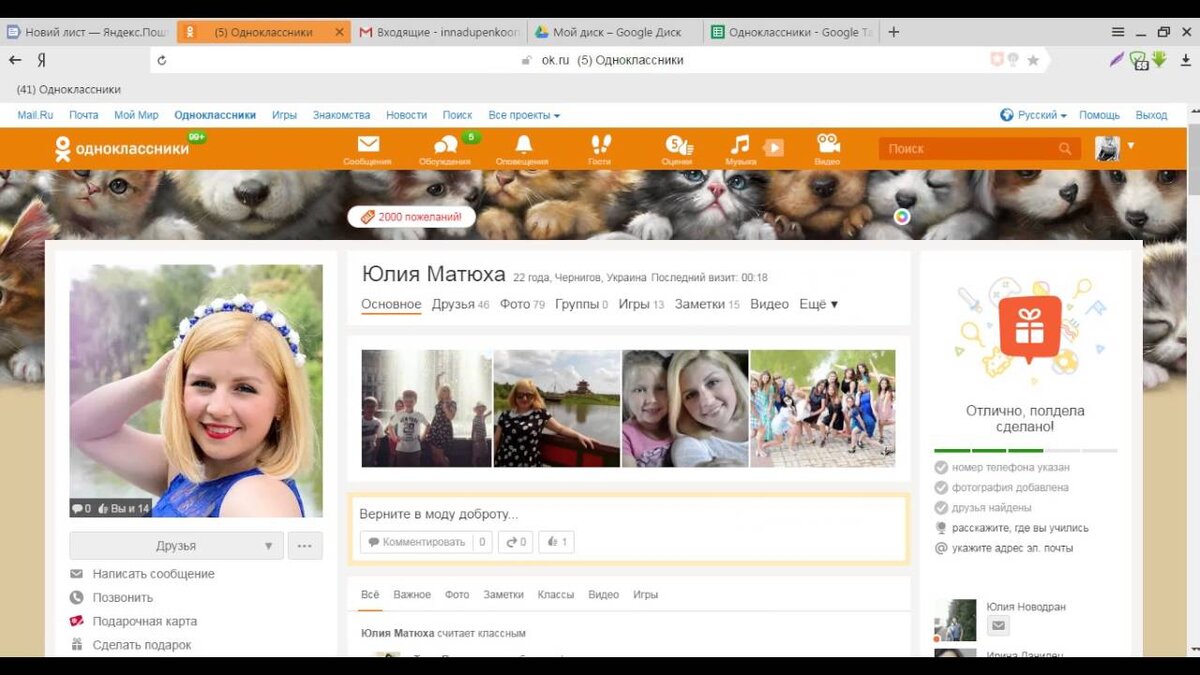Click Написать сообщение link
Viewport: 1200px width, 675px height.
154,574
